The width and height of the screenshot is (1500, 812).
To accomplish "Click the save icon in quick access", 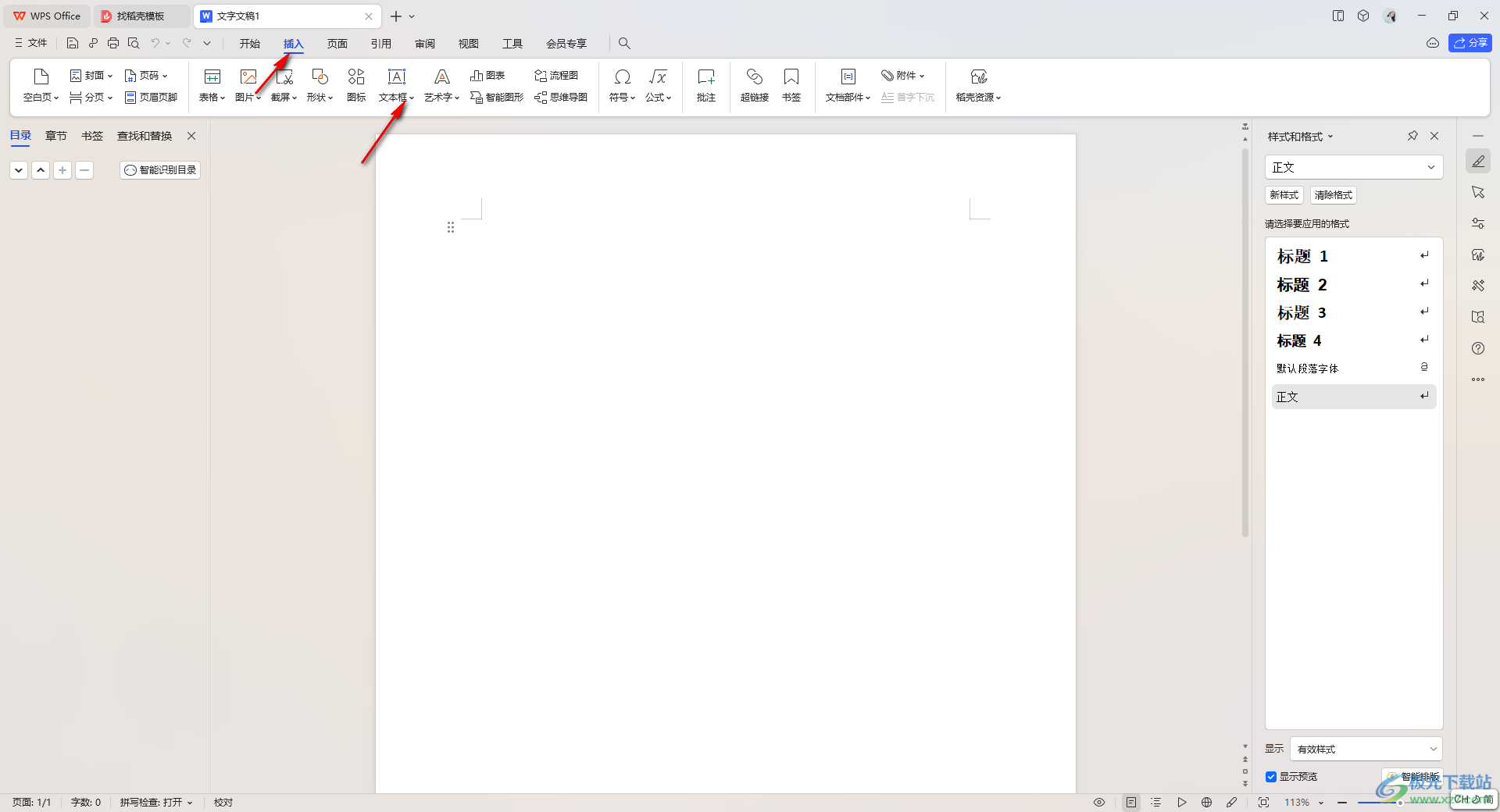I will (x=73, y=43).
